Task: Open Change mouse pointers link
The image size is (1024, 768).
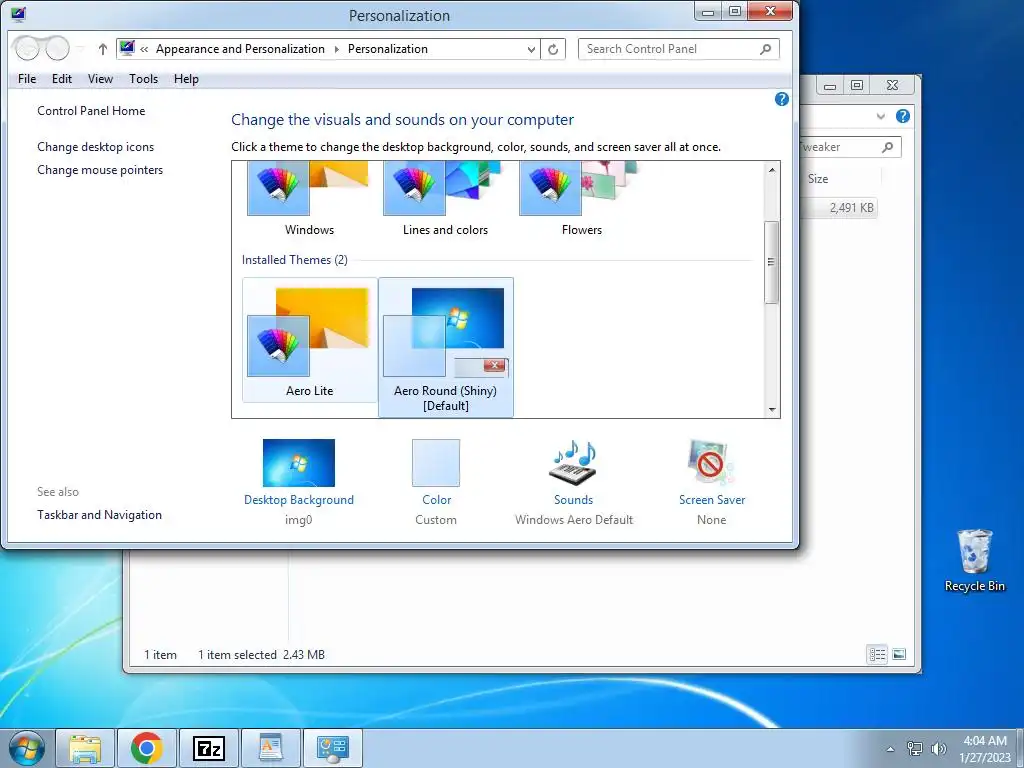Action: (x=100, y=170)
